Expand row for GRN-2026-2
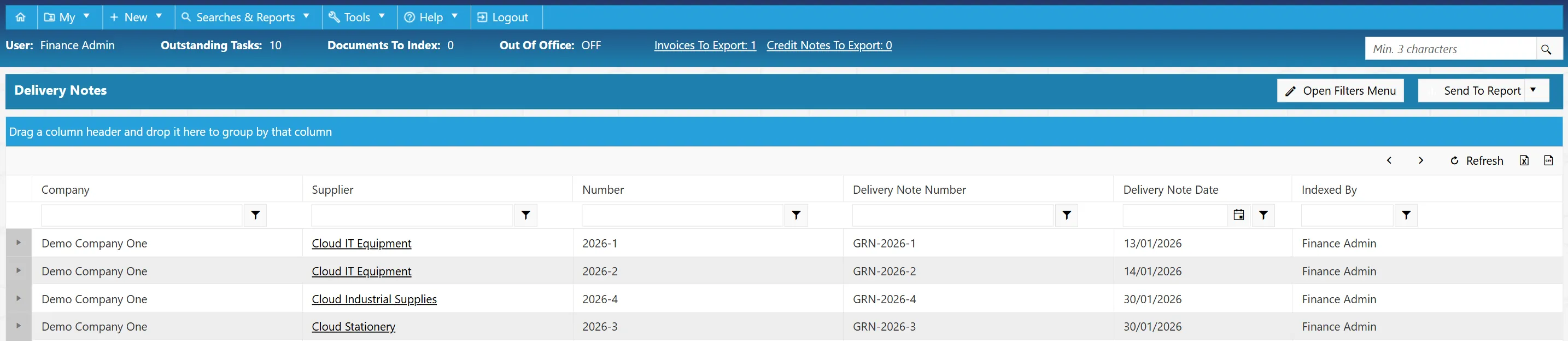The width and height of the screenshot is (1568, 341). [x=18, y=270]
